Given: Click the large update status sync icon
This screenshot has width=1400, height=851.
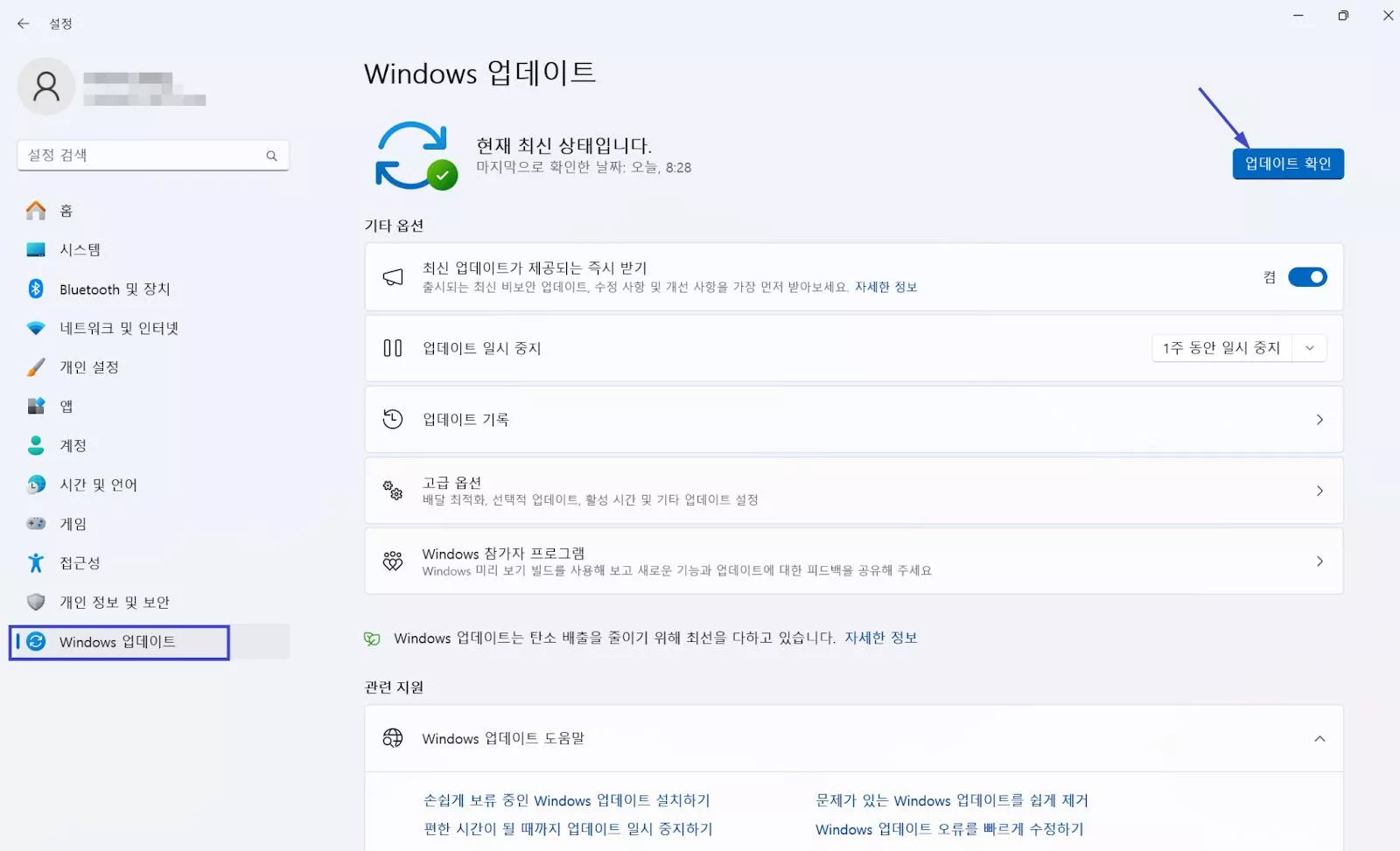Looking at the screenshot, I should coord(415,156).
